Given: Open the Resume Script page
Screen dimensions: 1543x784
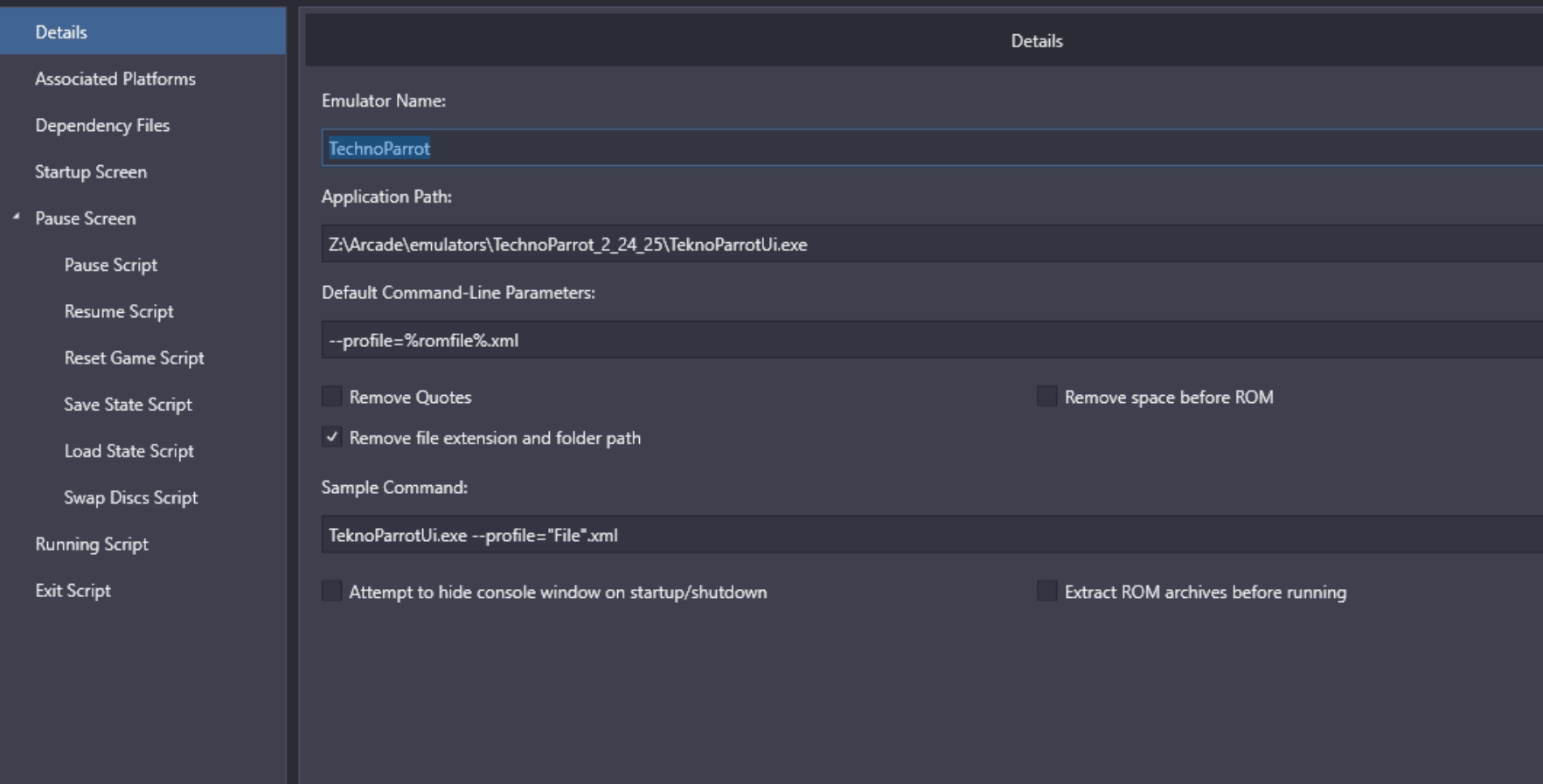Looking at the screenshot, I should pos(119,311).
